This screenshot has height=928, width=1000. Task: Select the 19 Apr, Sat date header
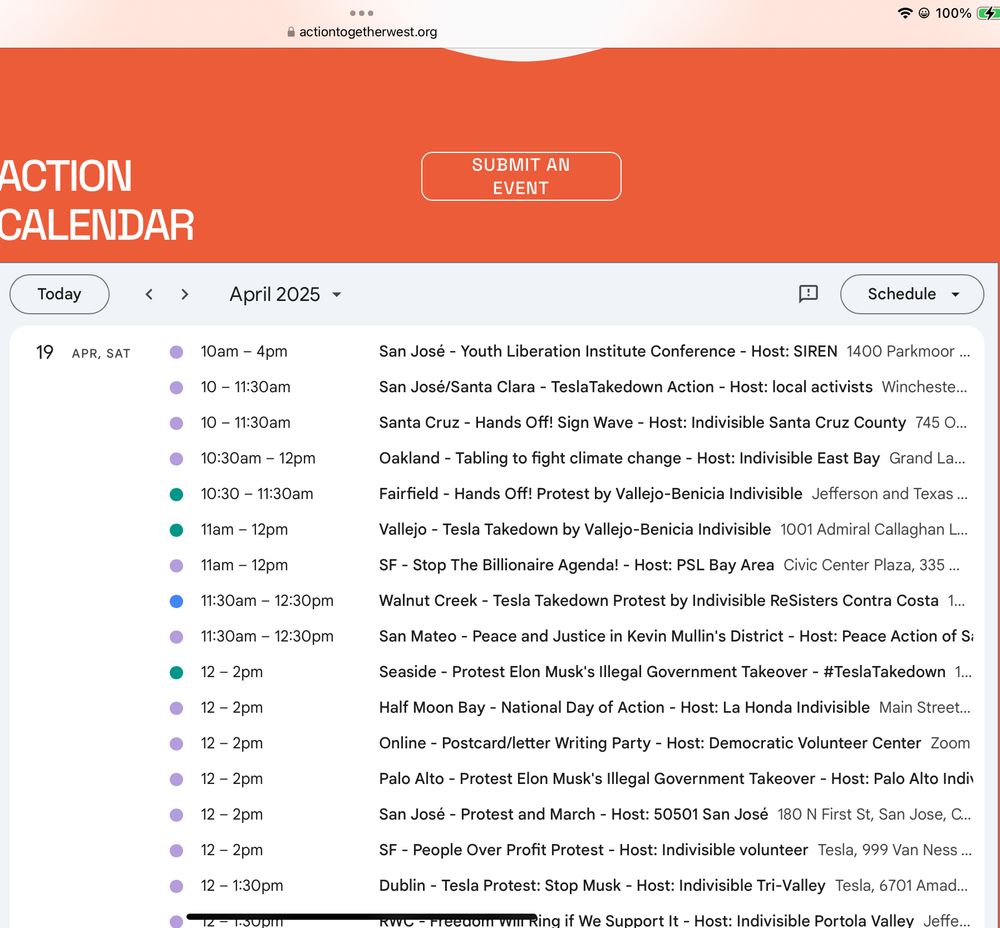click(x=83, y=352)
